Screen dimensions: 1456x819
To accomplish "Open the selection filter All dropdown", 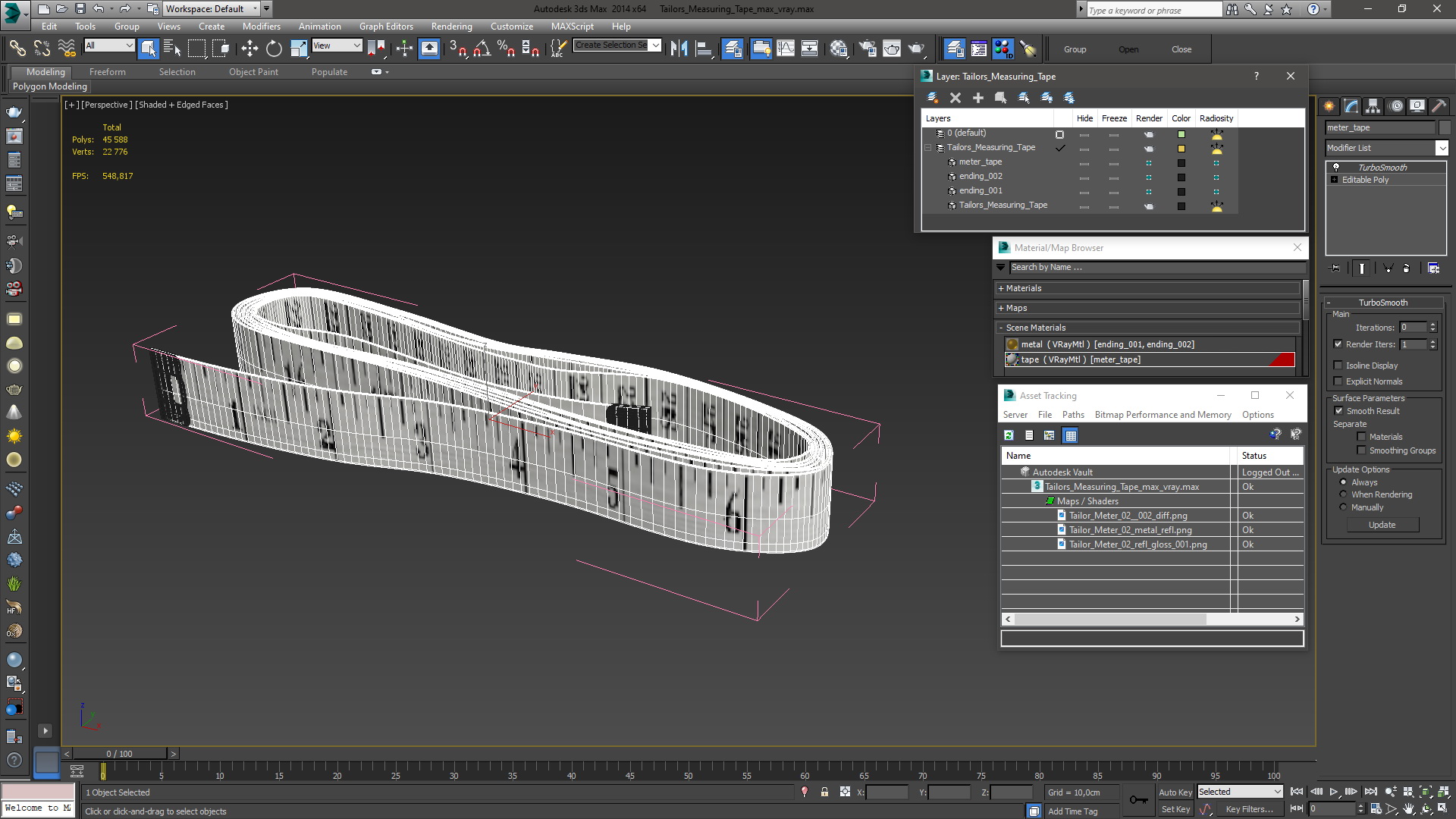I will 109,45.
